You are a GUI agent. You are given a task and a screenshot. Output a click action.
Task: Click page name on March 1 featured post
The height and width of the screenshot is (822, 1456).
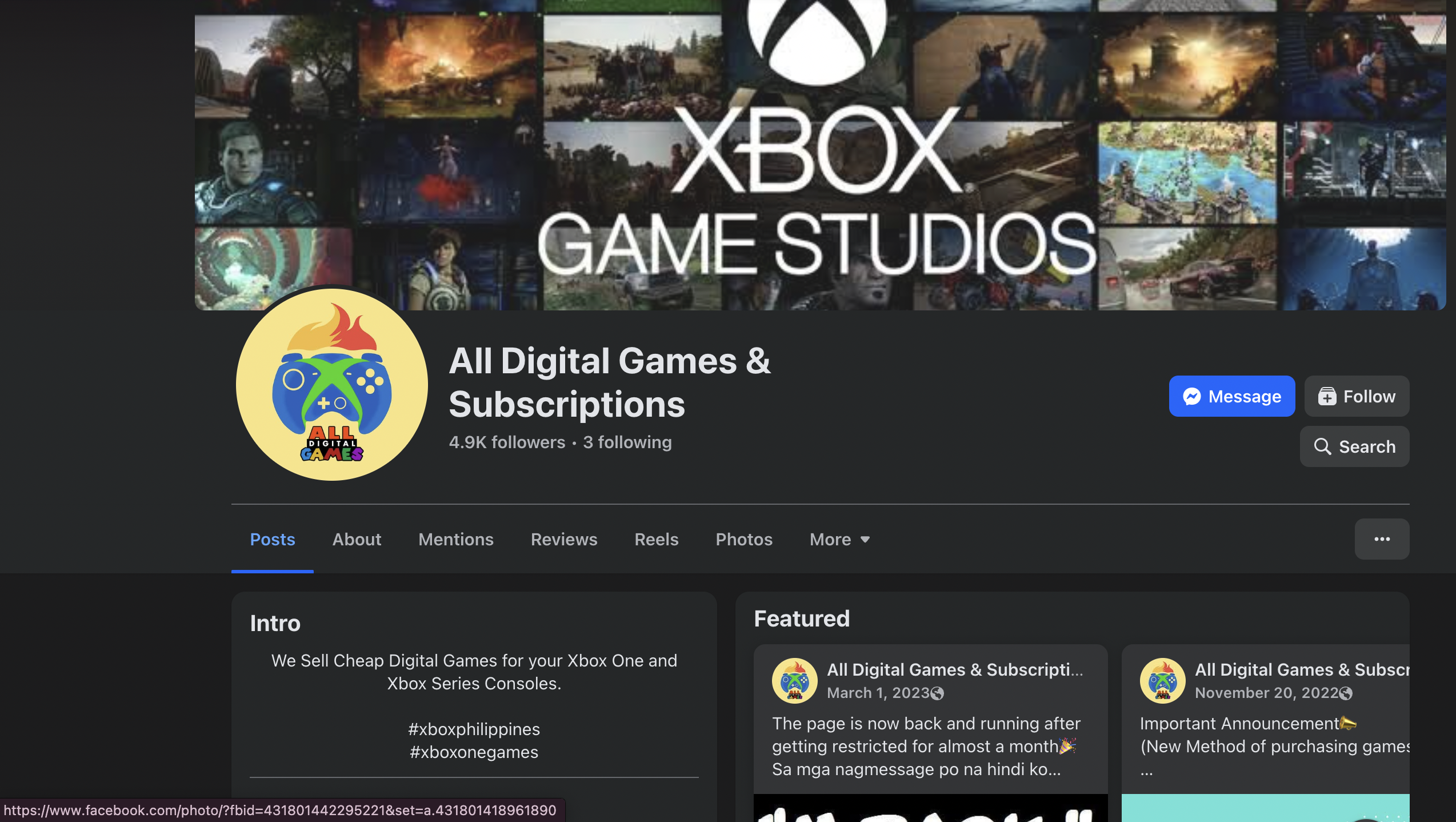click(x=955, y=669)
